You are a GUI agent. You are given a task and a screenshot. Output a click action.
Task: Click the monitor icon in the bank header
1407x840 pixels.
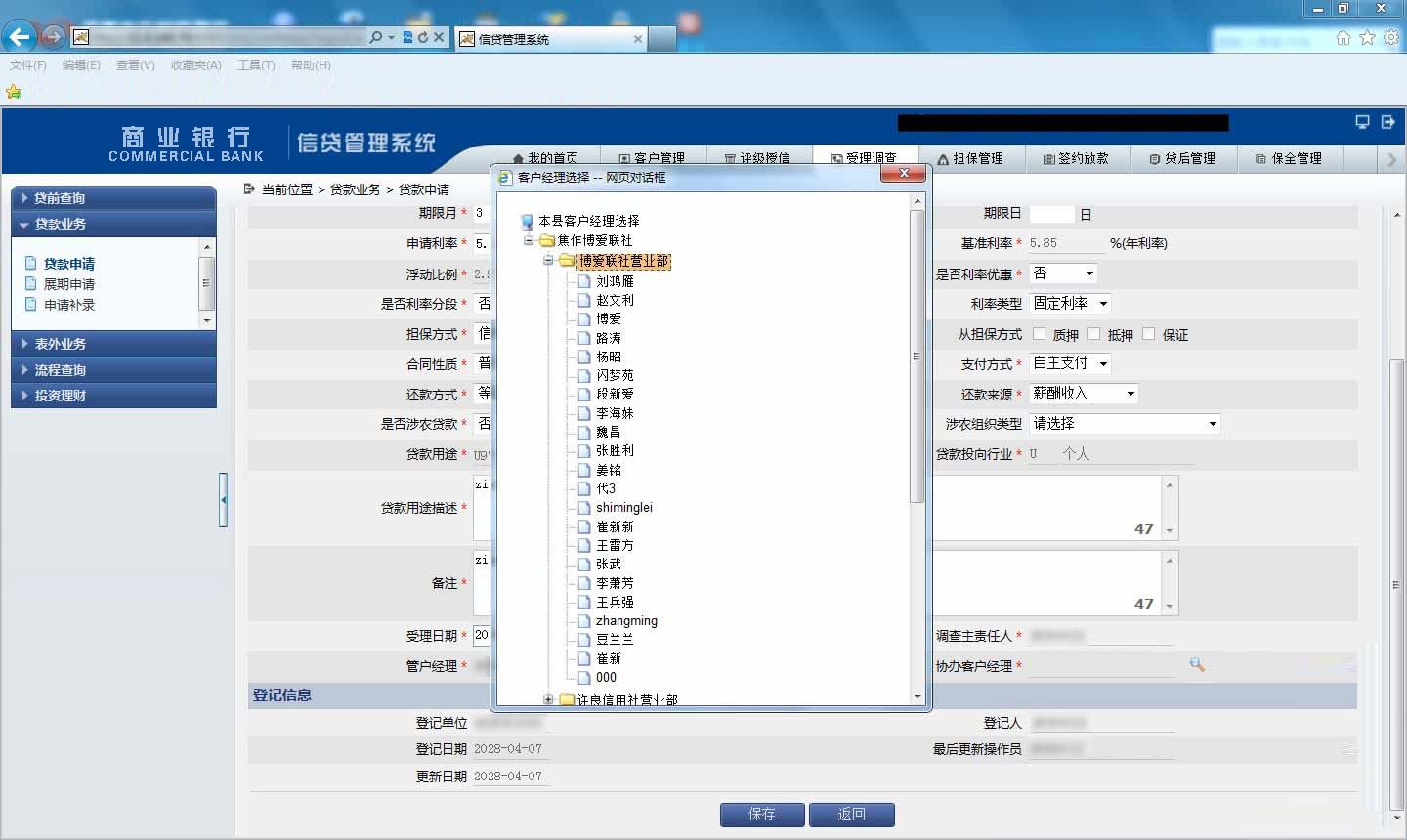click(1362, 122)
